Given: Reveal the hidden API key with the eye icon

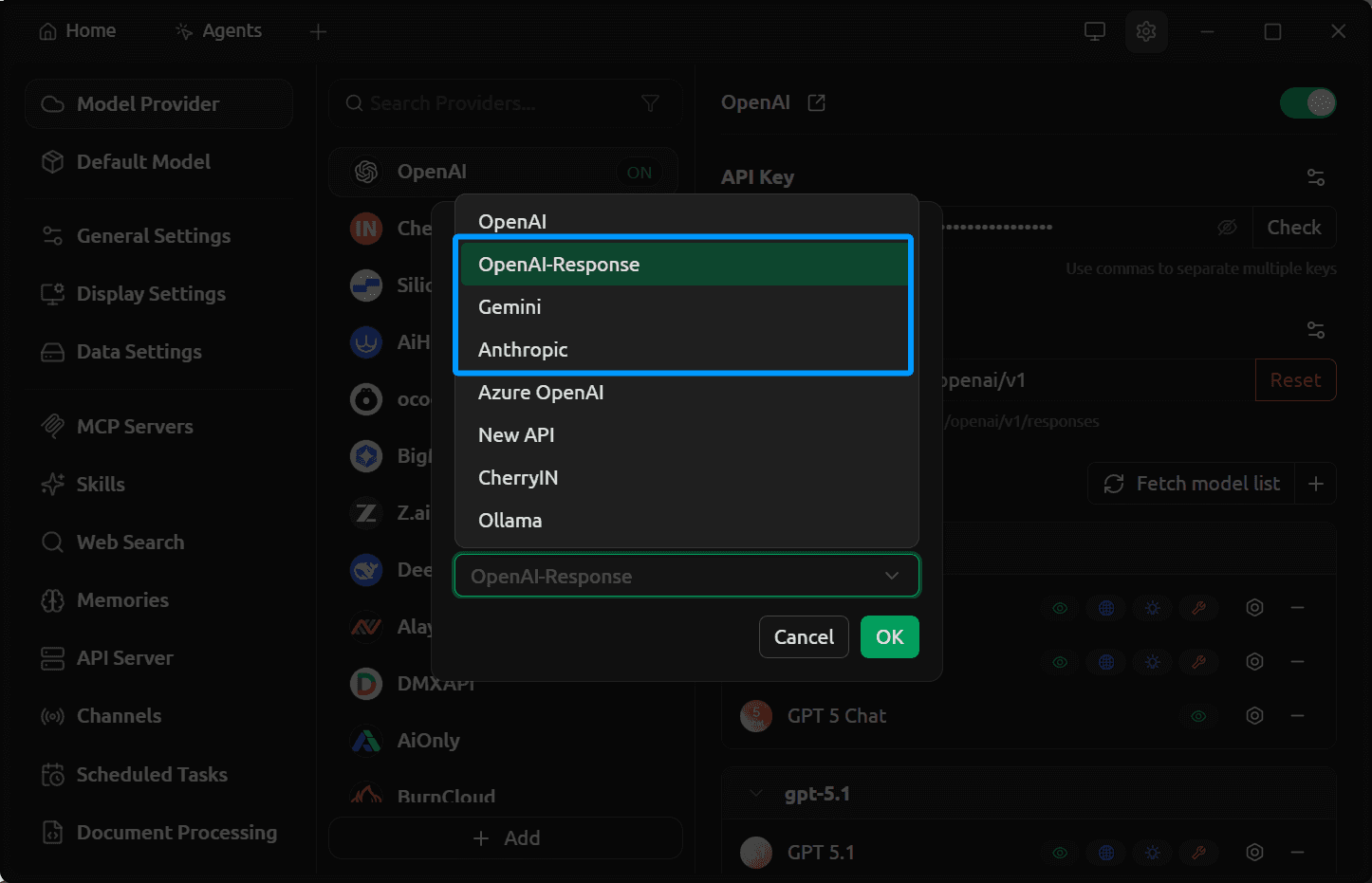Looking at the screenshot, I should [x=1227, y=228].
